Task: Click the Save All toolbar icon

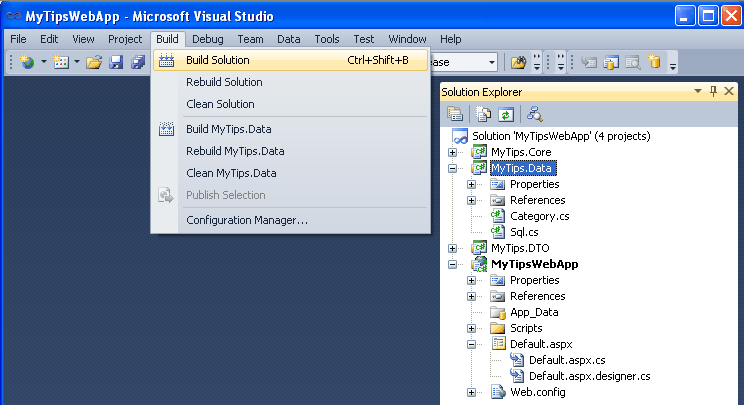Action: coord(138,62)
